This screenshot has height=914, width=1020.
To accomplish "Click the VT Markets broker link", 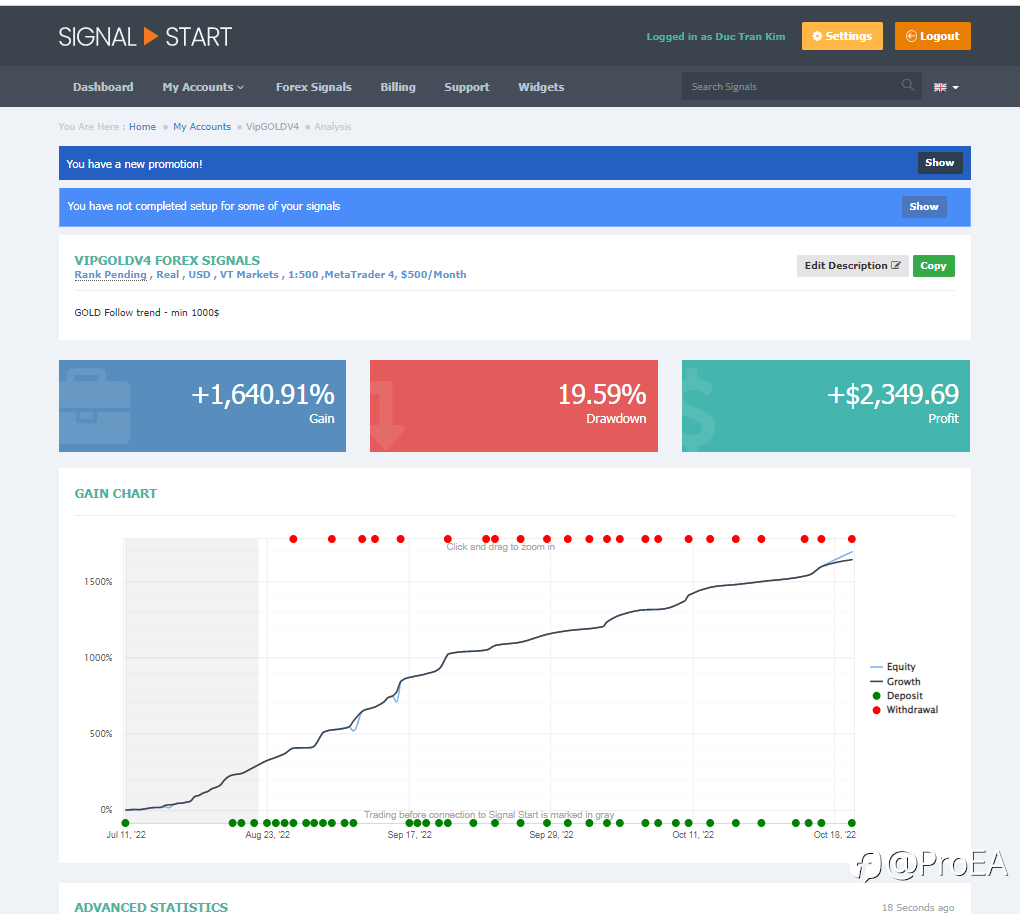I will tap(249, 275).
